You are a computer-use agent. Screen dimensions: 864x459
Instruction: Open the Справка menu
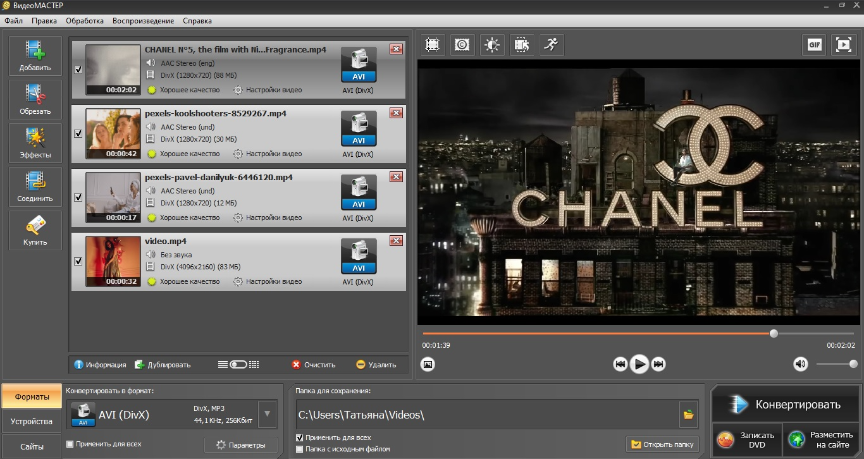coord(197,21)
